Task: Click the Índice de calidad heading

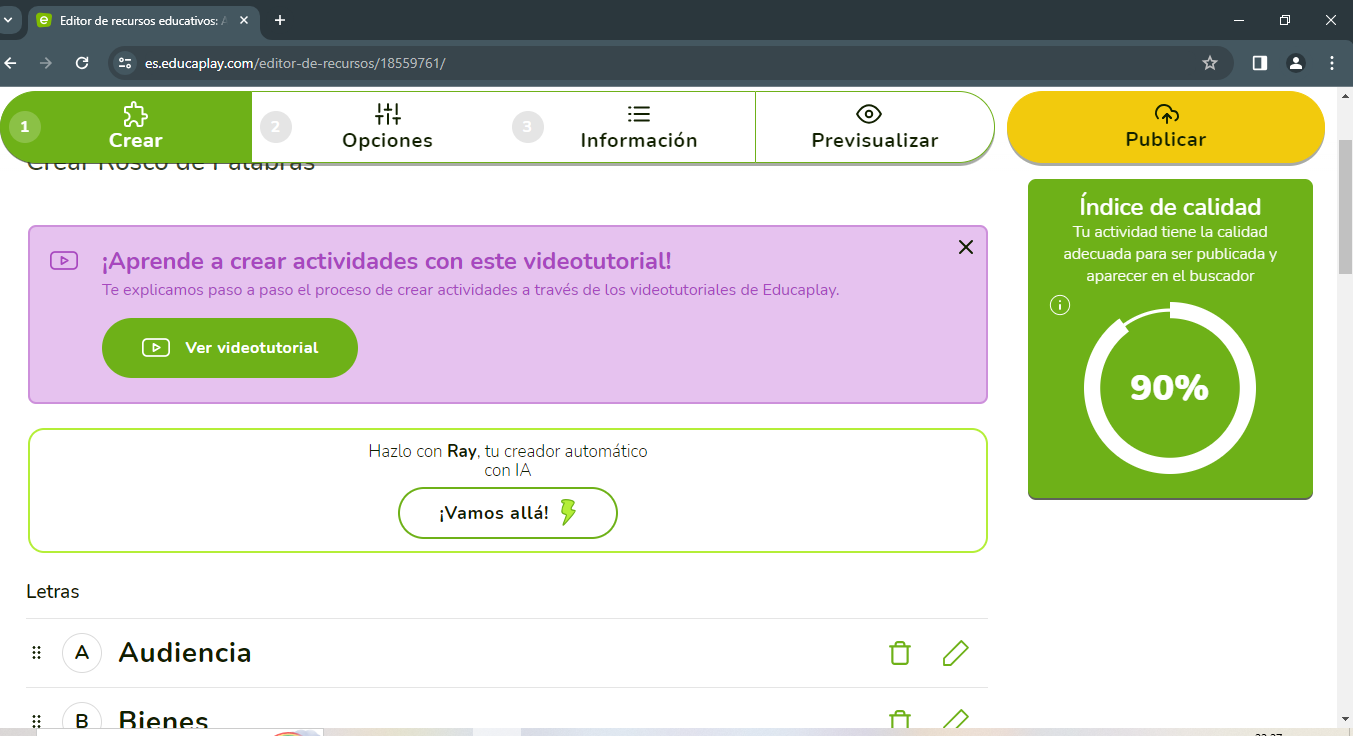Action: pos(1170,207)
